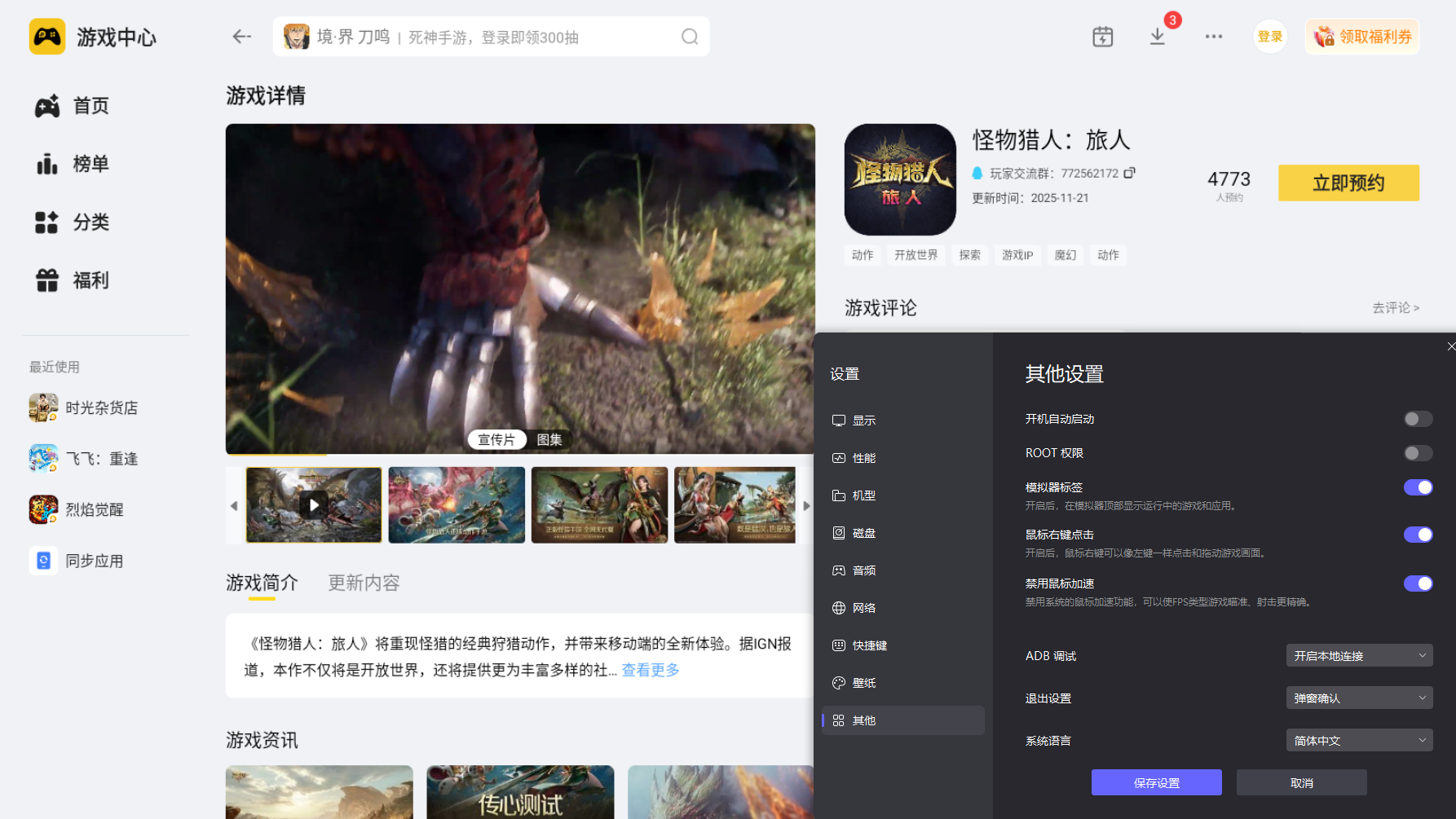Disable the 模拟器标签 emulator label toggle
This screenshot has height=819, width=1456.
1418,487
